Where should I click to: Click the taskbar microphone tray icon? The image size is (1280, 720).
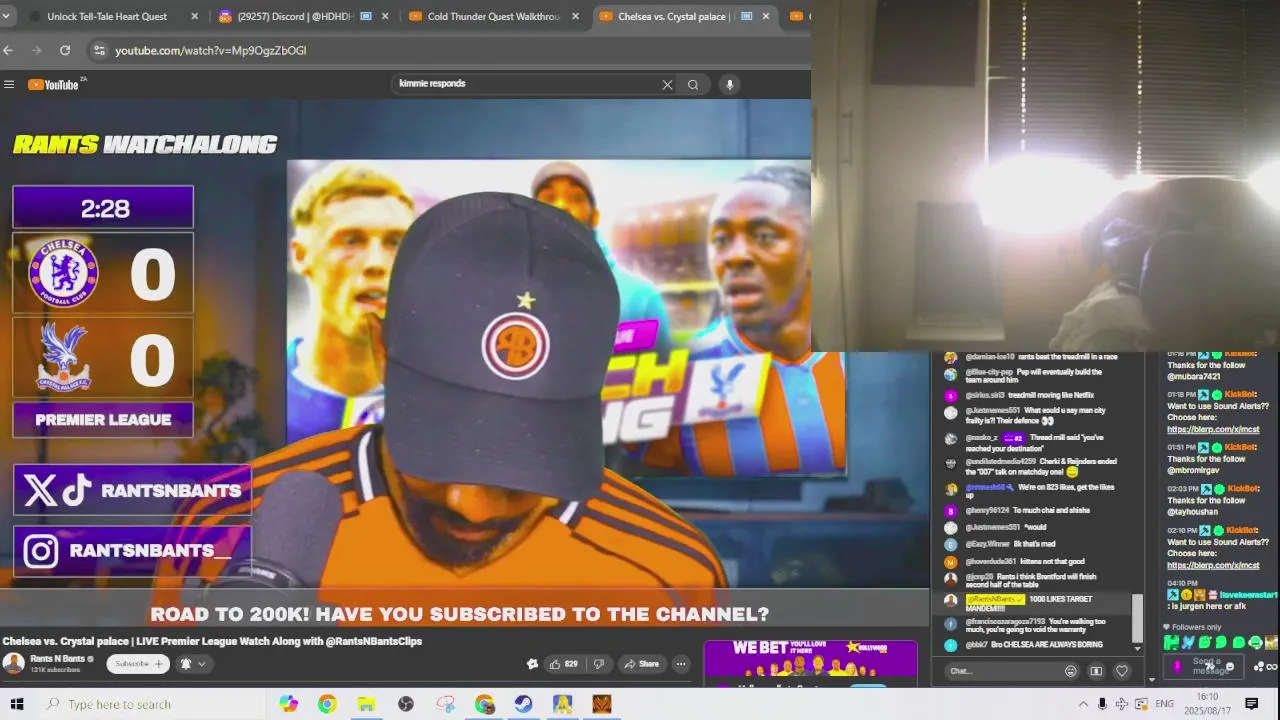(x=1102, y=704)
